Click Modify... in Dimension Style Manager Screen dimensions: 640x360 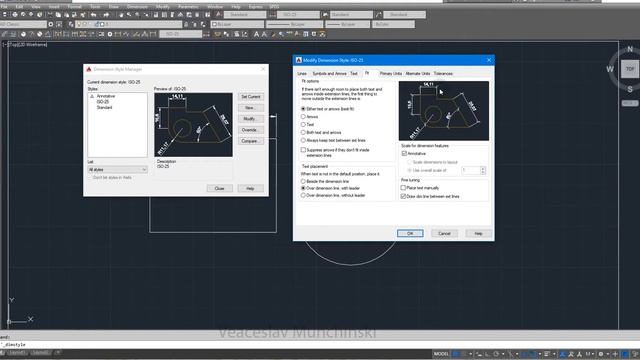(251, 119)
